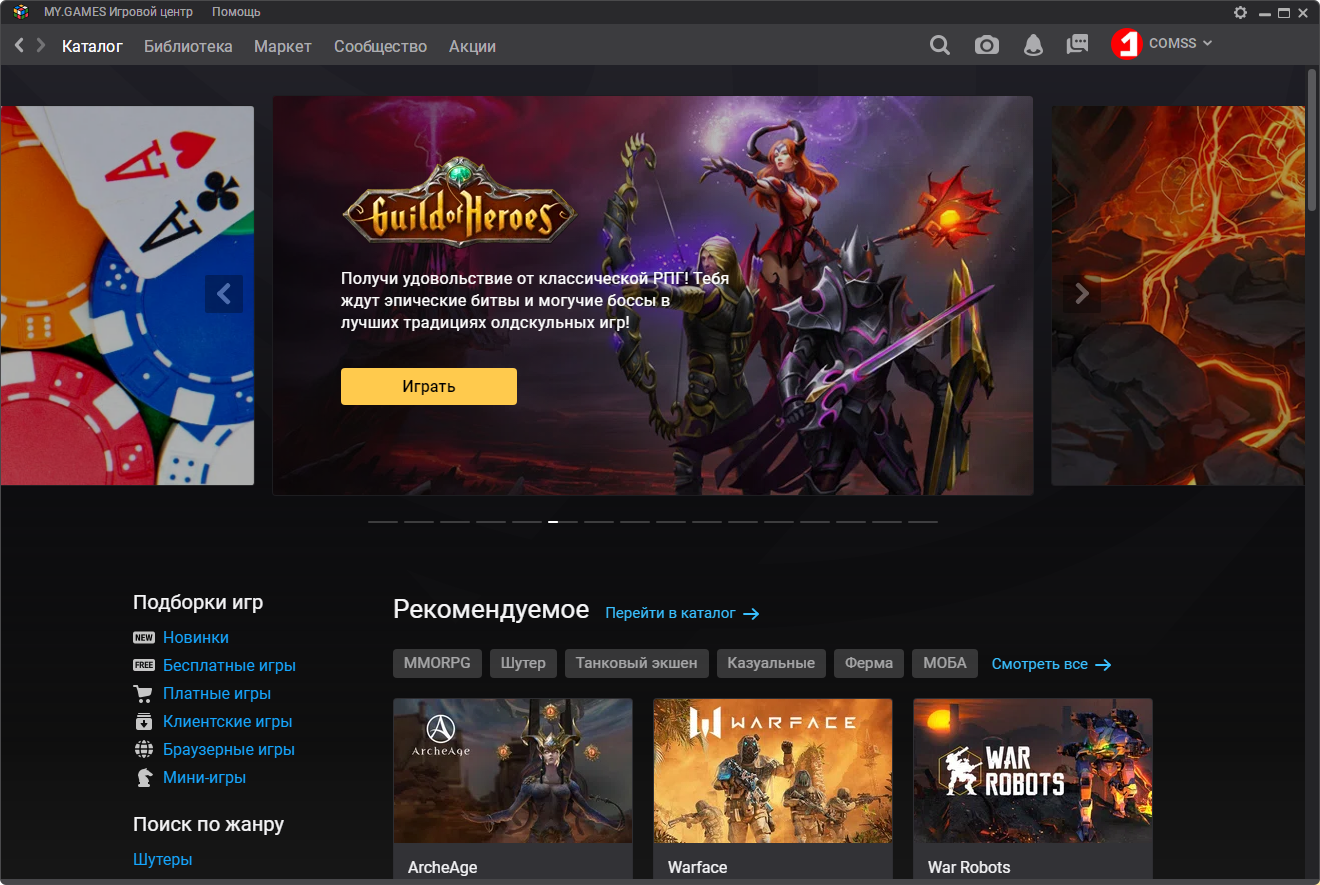The height and width of the screenshot is (885, 1320).
Task: Click the search magnifier icon
Action: pos(940,45)
